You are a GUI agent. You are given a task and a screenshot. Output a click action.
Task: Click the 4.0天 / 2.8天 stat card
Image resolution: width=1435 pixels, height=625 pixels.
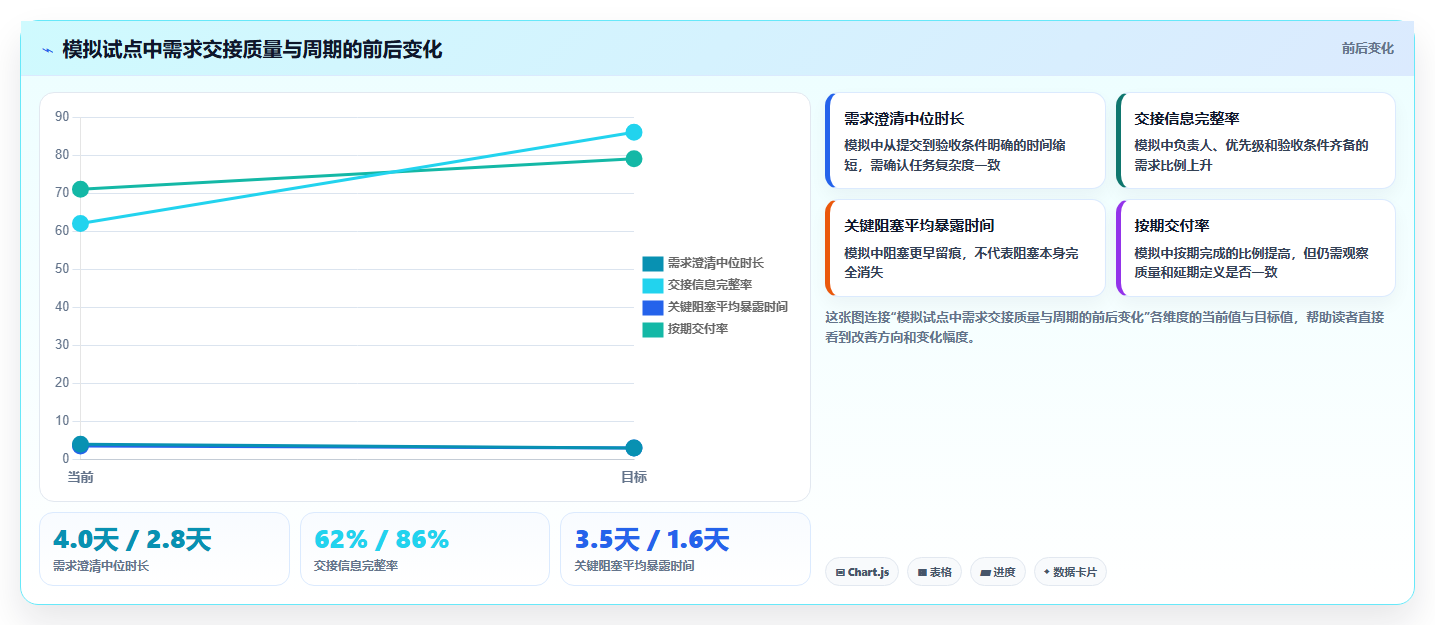(x=164, y=549)
